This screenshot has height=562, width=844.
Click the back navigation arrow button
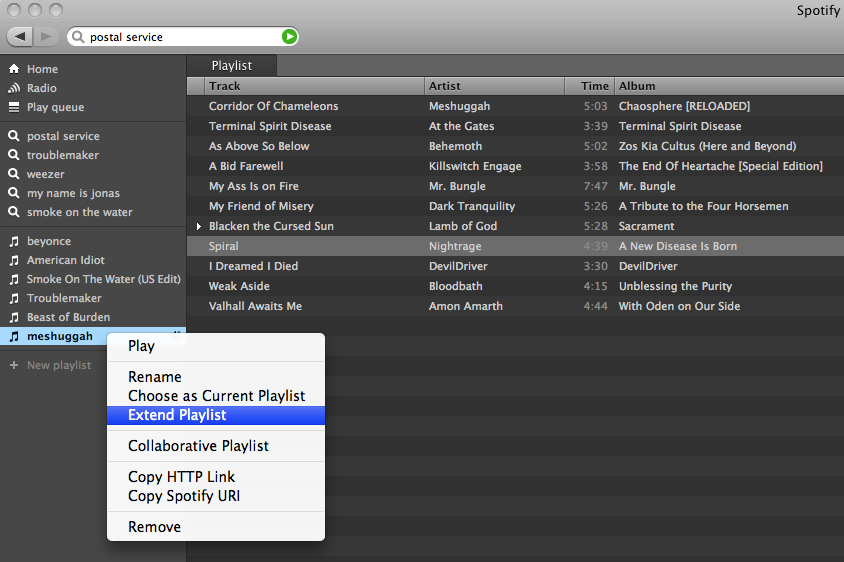click(21, 37)
